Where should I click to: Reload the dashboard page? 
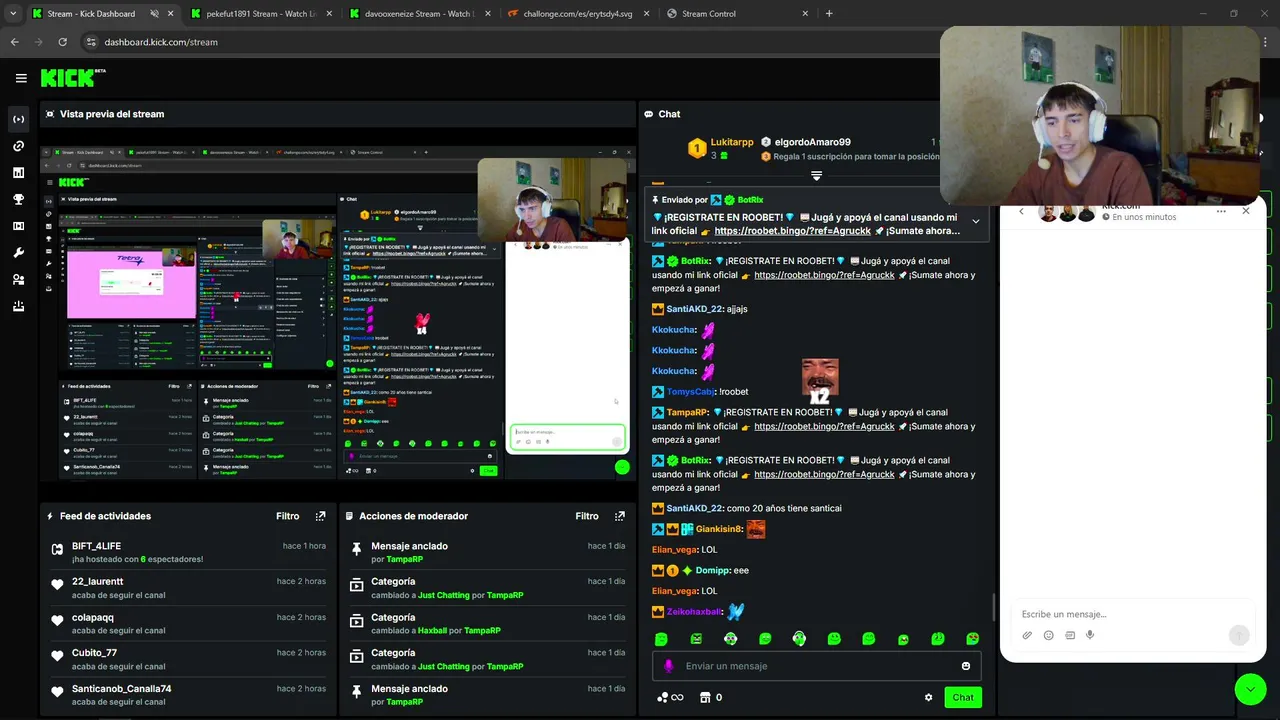tap(62, 42)
